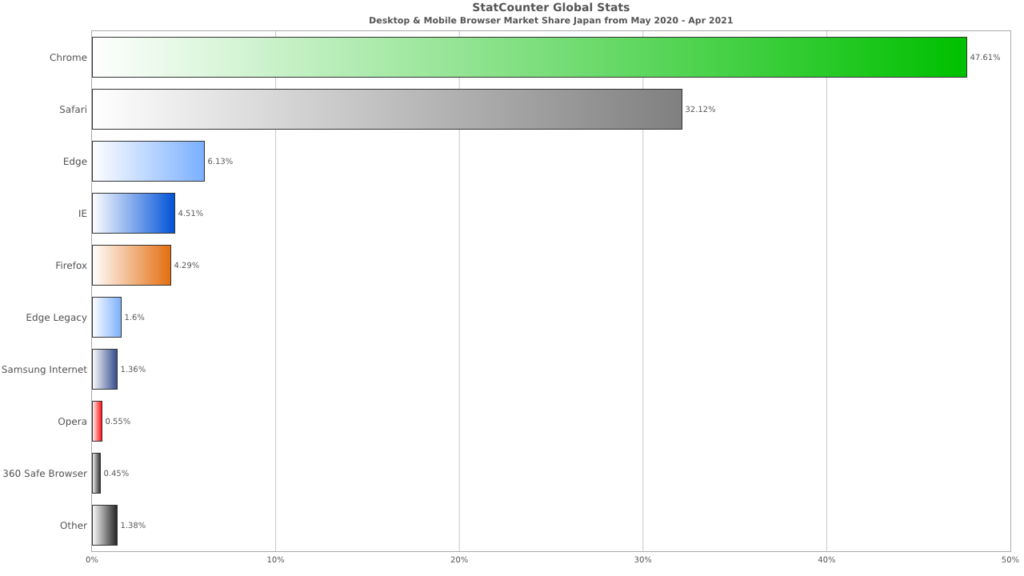Click the Chrome green bar
Viewport: 1024px width, 576px height.
tap(529, 57)
